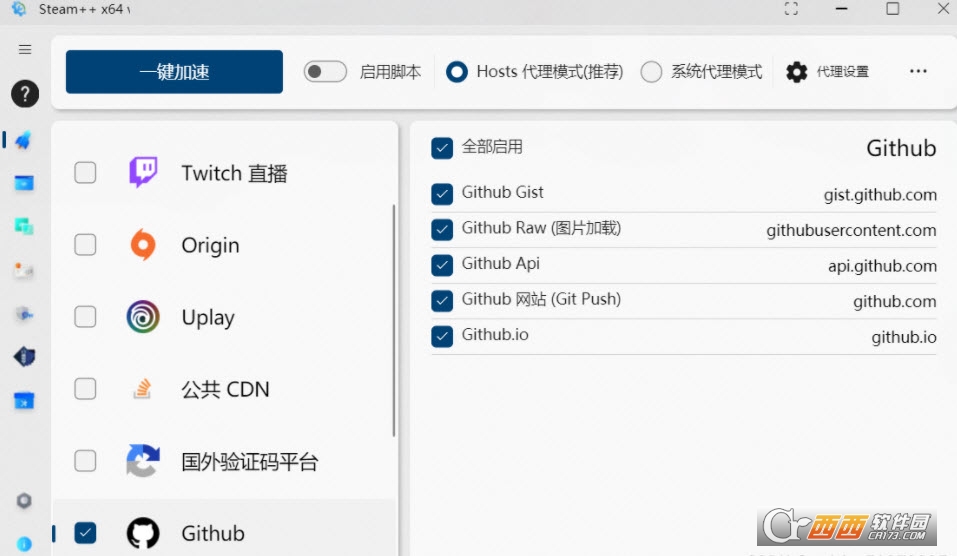
Task: Open the rocket acceleration sidebar icon
Action: pyautogui.click(x=24, y=140)
